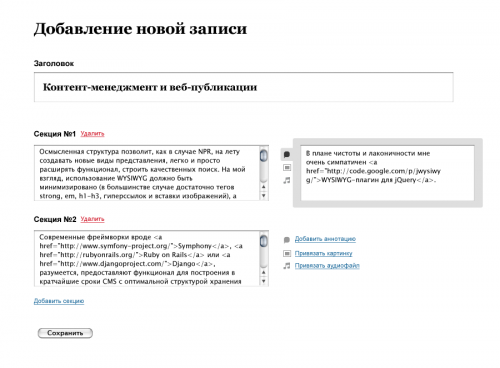Click scroll up arrow in Секция №2 textarea
This screenshot has height=368, width=500.
click(x=264, y=272)
